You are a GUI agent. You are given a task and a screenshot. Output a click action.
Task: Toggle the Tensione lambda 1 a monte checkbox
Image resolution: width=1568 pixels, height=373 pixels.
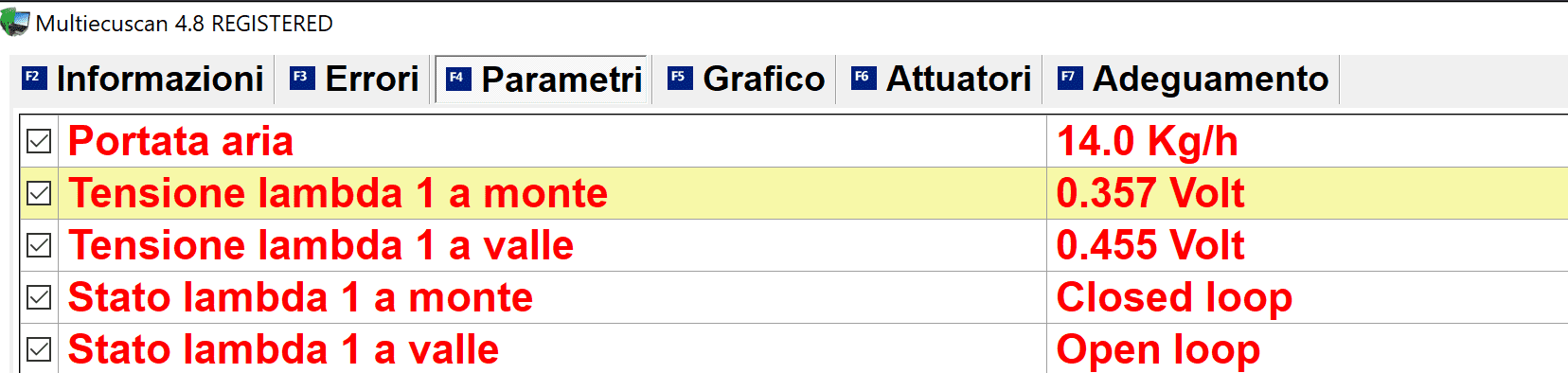(39, 193)
